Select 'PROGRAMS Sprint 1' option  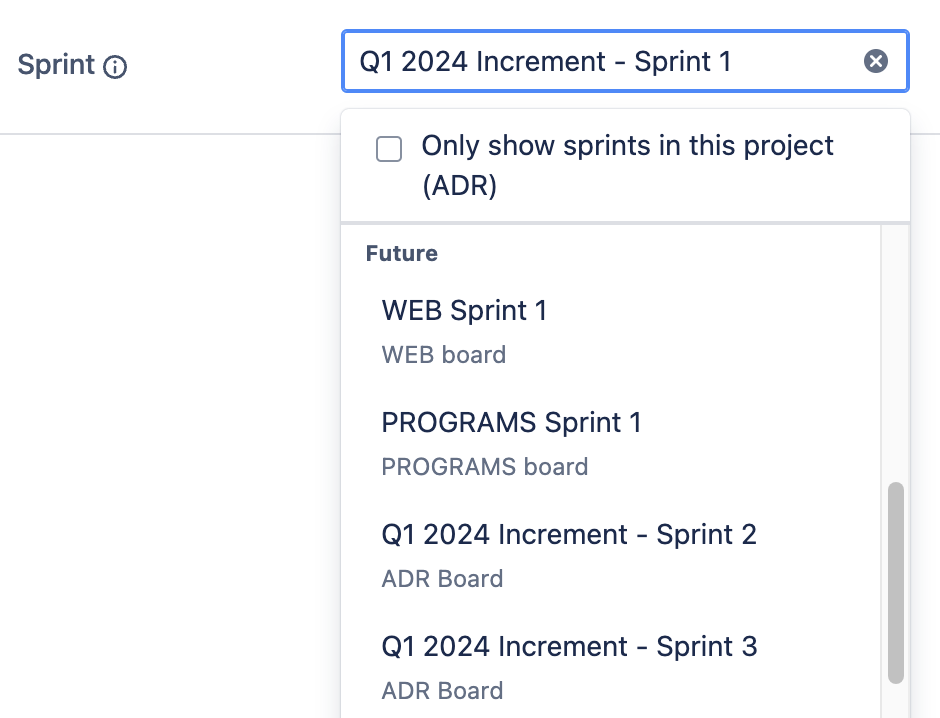[x=512, y=423]
